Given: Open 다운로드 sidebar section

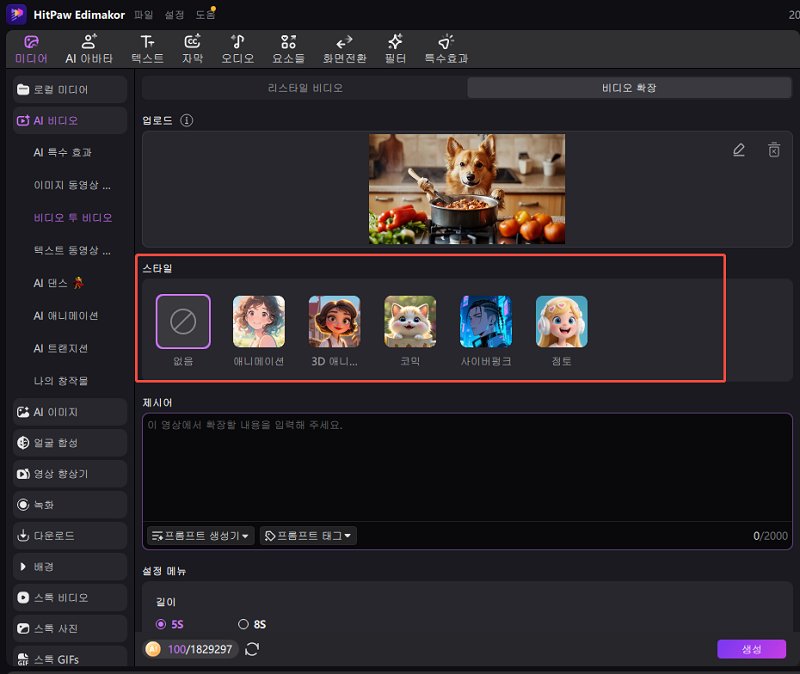Looking at the screenshot, I should (x=70, y=536).
